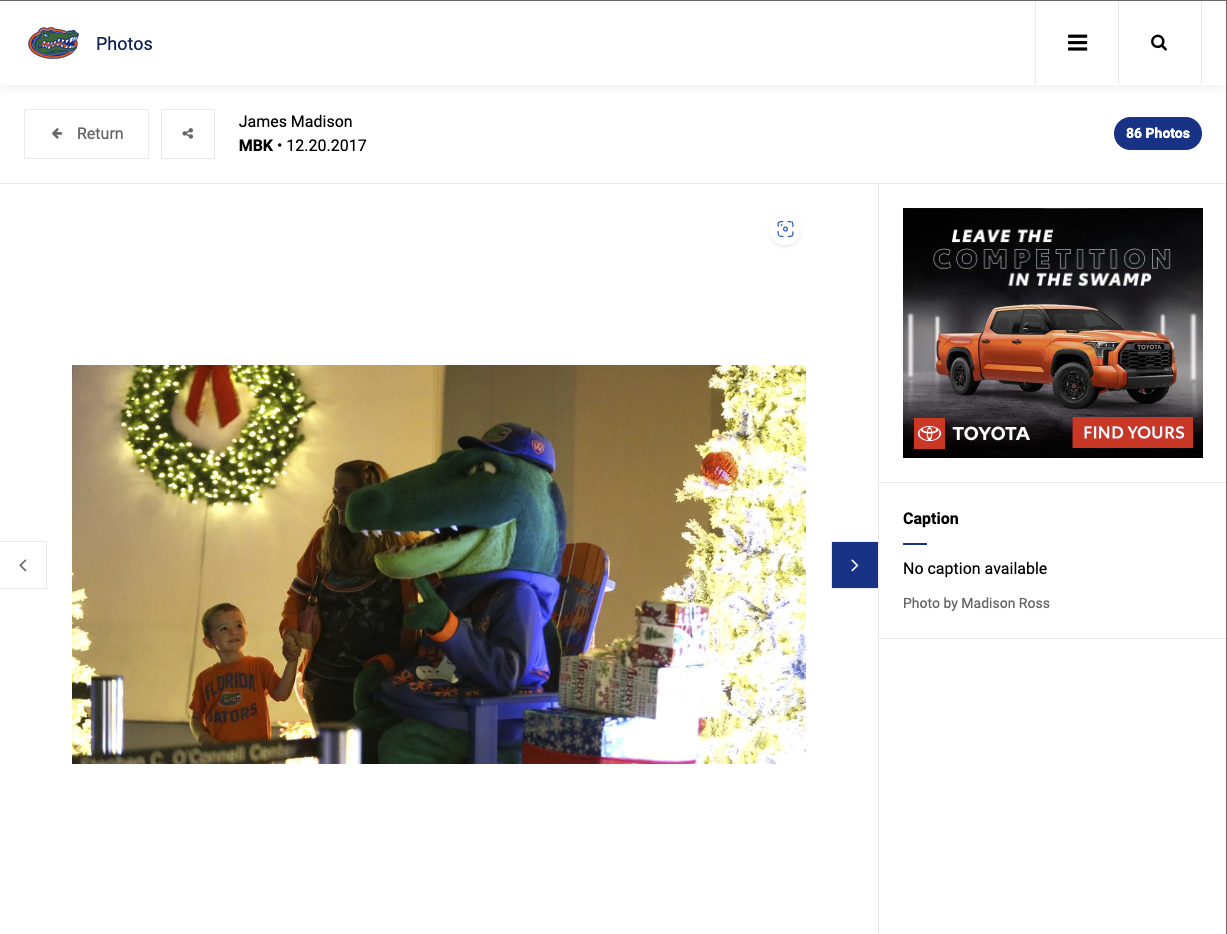Select the No caption available text
Screen dimensions: 1227x934
[x=975, y=568]
